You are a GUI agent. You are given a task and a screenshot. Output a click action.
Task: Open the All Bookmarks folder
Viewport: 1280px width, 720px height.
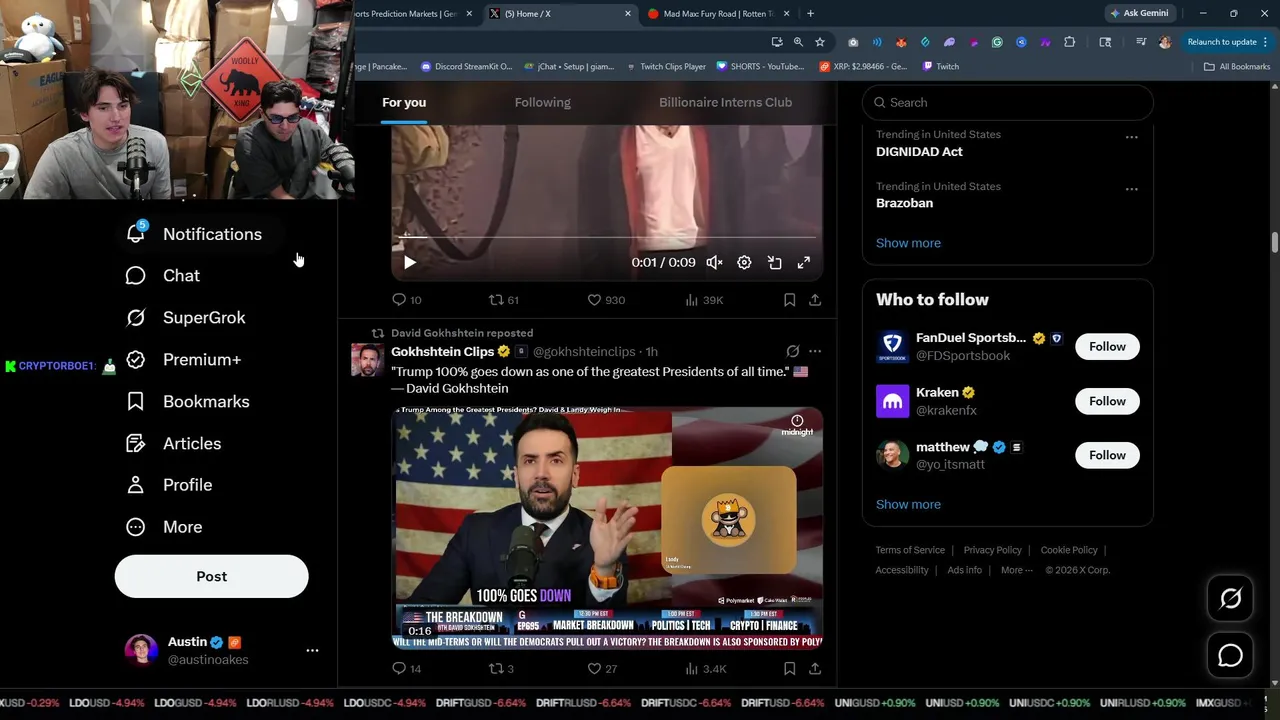[1237, 67]
